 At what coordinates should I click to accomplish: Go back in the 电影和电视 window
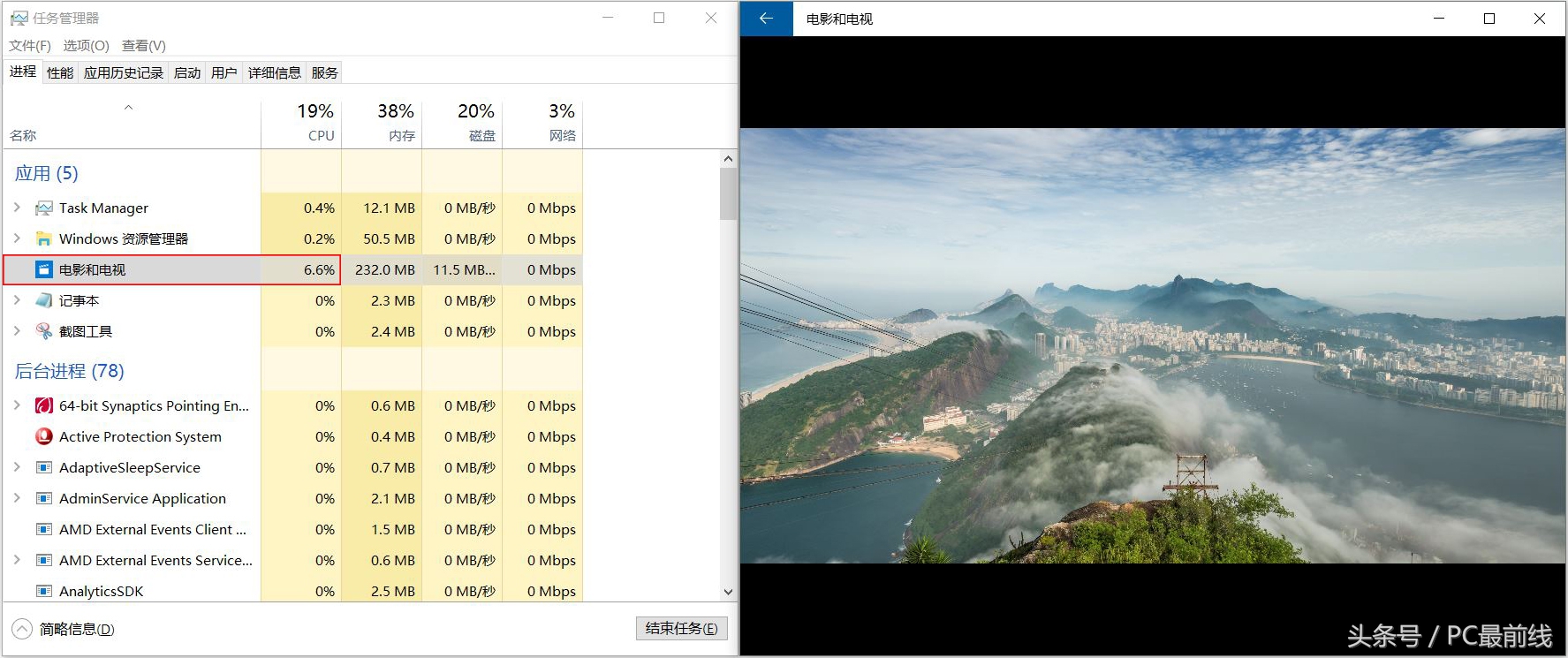[766, 19]
